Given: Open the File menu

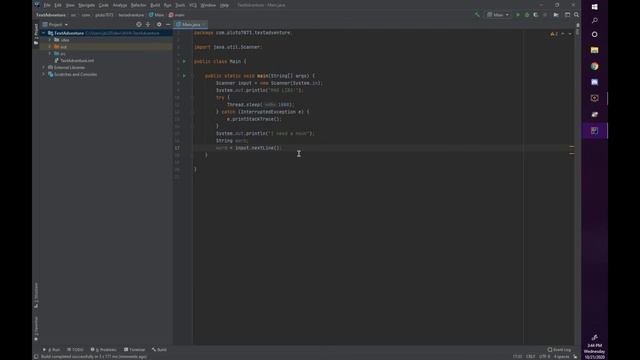Looking at the screenshot, I should 47,5.
